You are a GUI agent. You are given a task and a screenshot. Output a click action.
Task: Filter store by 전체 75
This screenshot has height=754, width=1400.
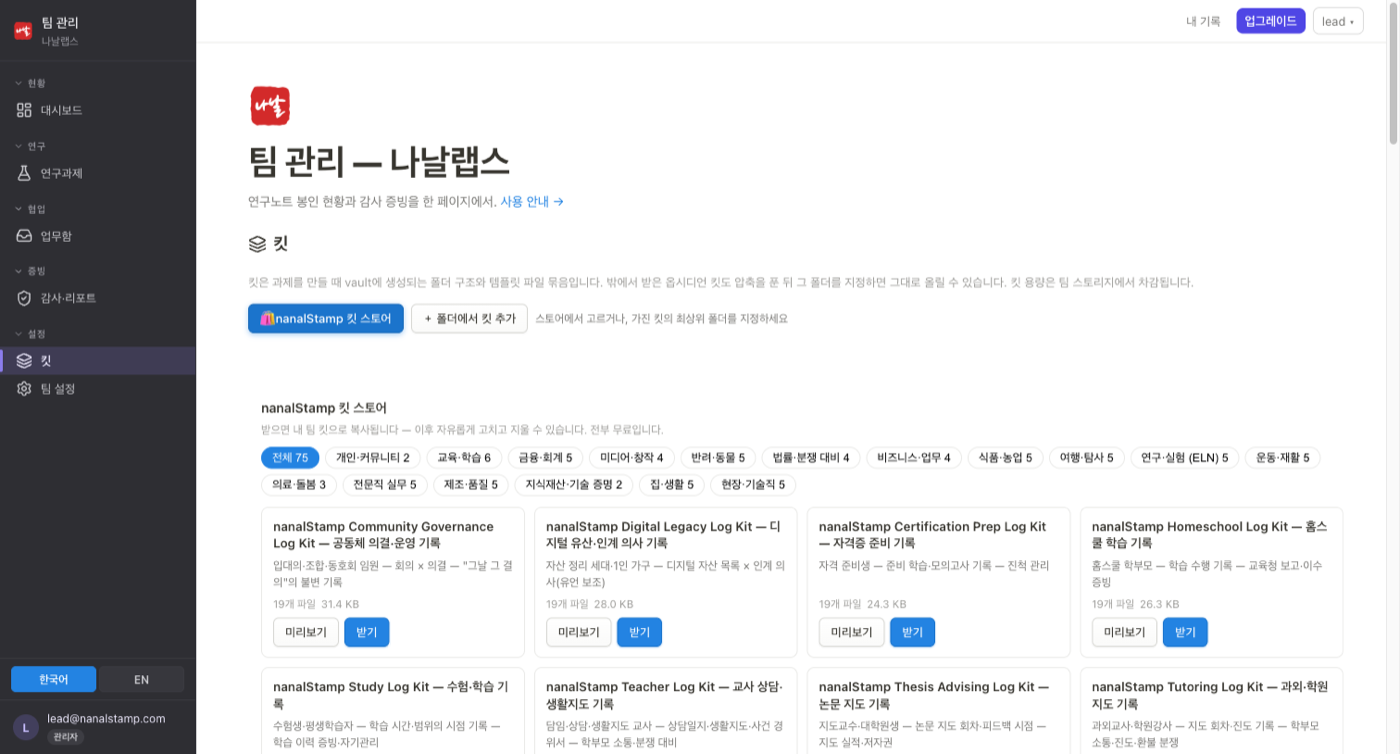290,457
